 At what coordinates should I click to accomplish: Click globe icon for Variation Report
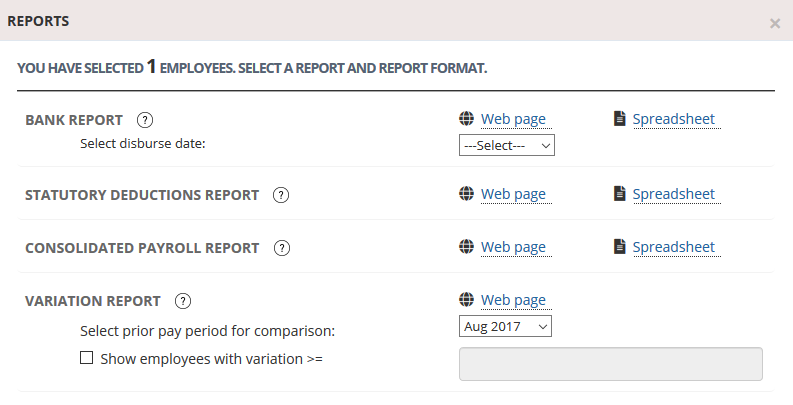[x=466, y=300]
